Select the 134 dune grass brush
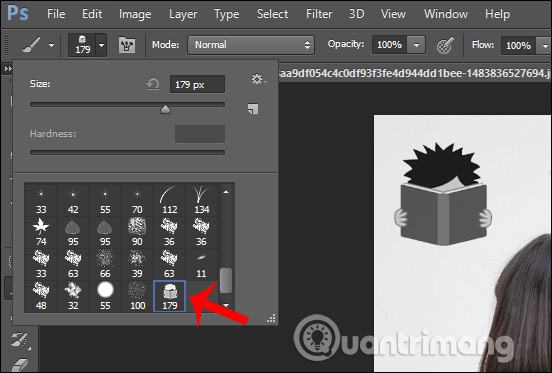This screenshot has width=552, height=373. tap(201, 201)
